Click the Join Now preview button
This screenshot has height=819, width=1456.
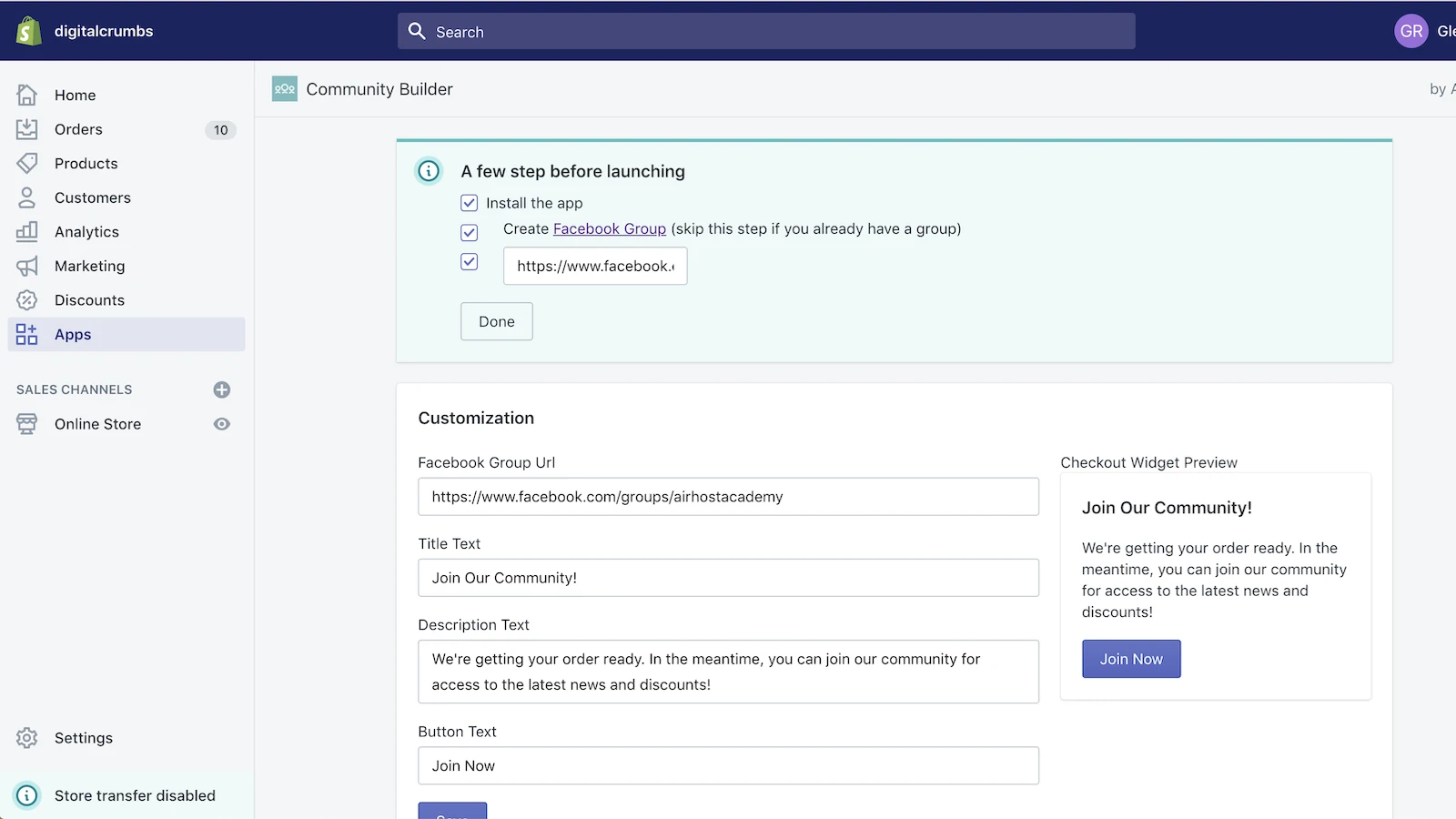tap(1131, 659)
